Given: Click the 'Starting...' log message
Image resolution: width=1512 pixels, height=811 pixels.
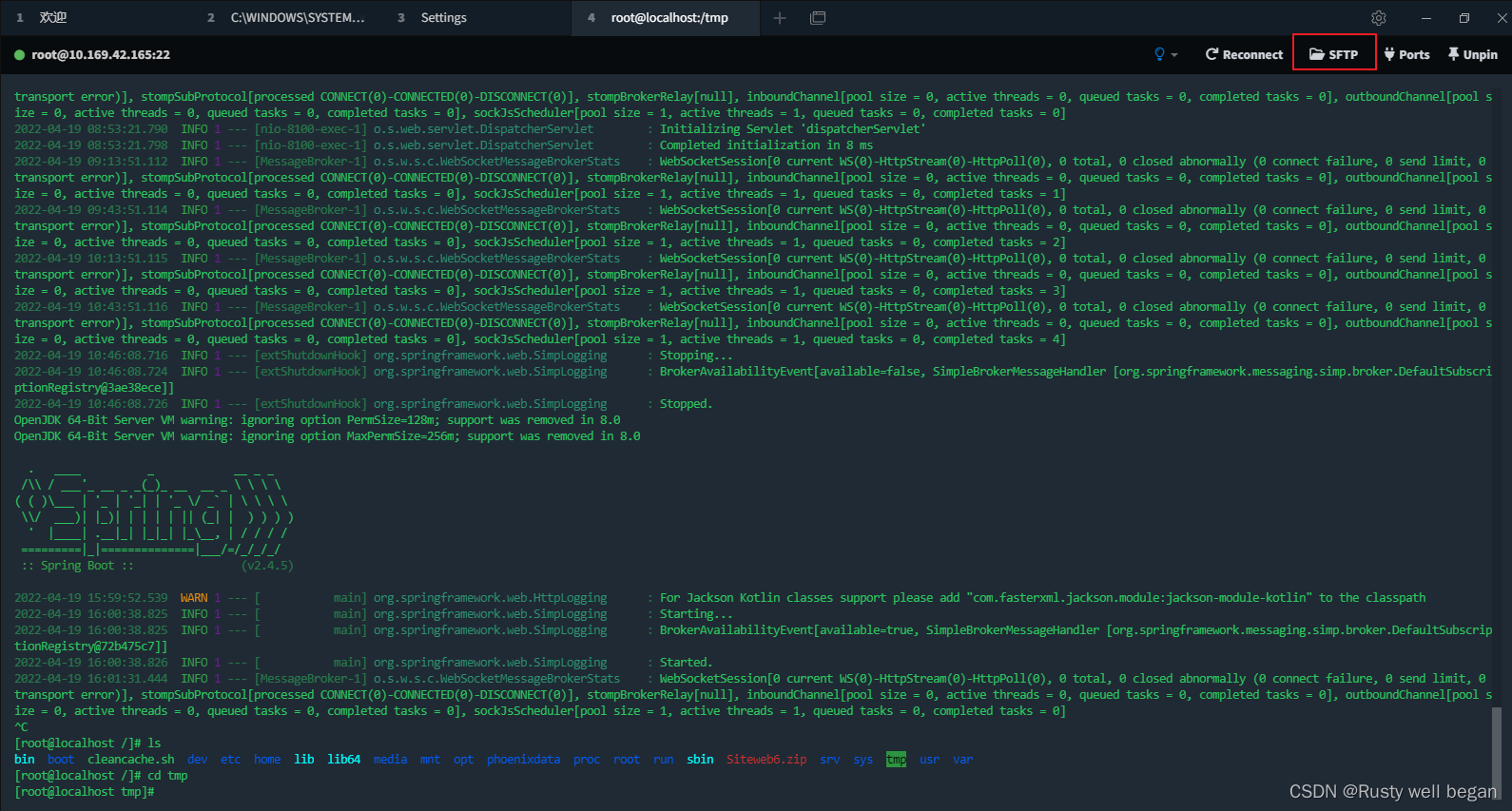Looking at the screenshot, I should (696, 614).
